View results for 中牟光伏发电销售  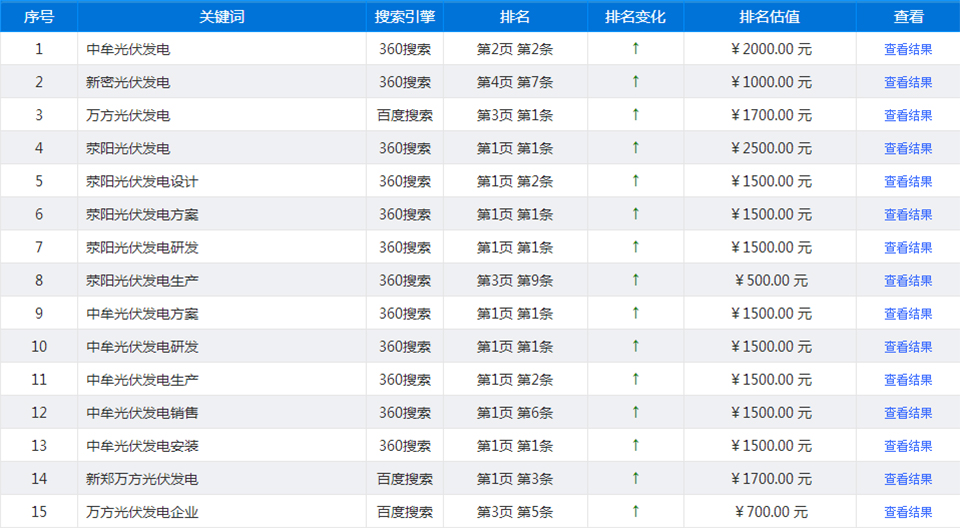tap(908, 413)
